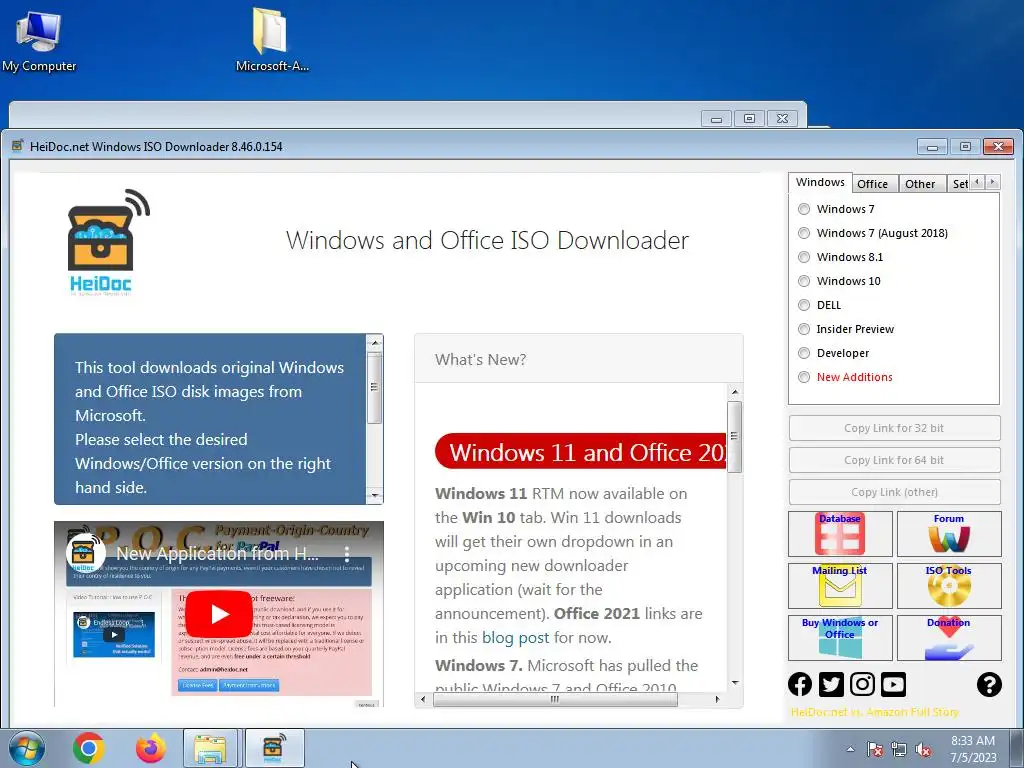Screen dimensions: 1024x768
Task: Minimize the background window behind the downloader
Action: (716, 118)
